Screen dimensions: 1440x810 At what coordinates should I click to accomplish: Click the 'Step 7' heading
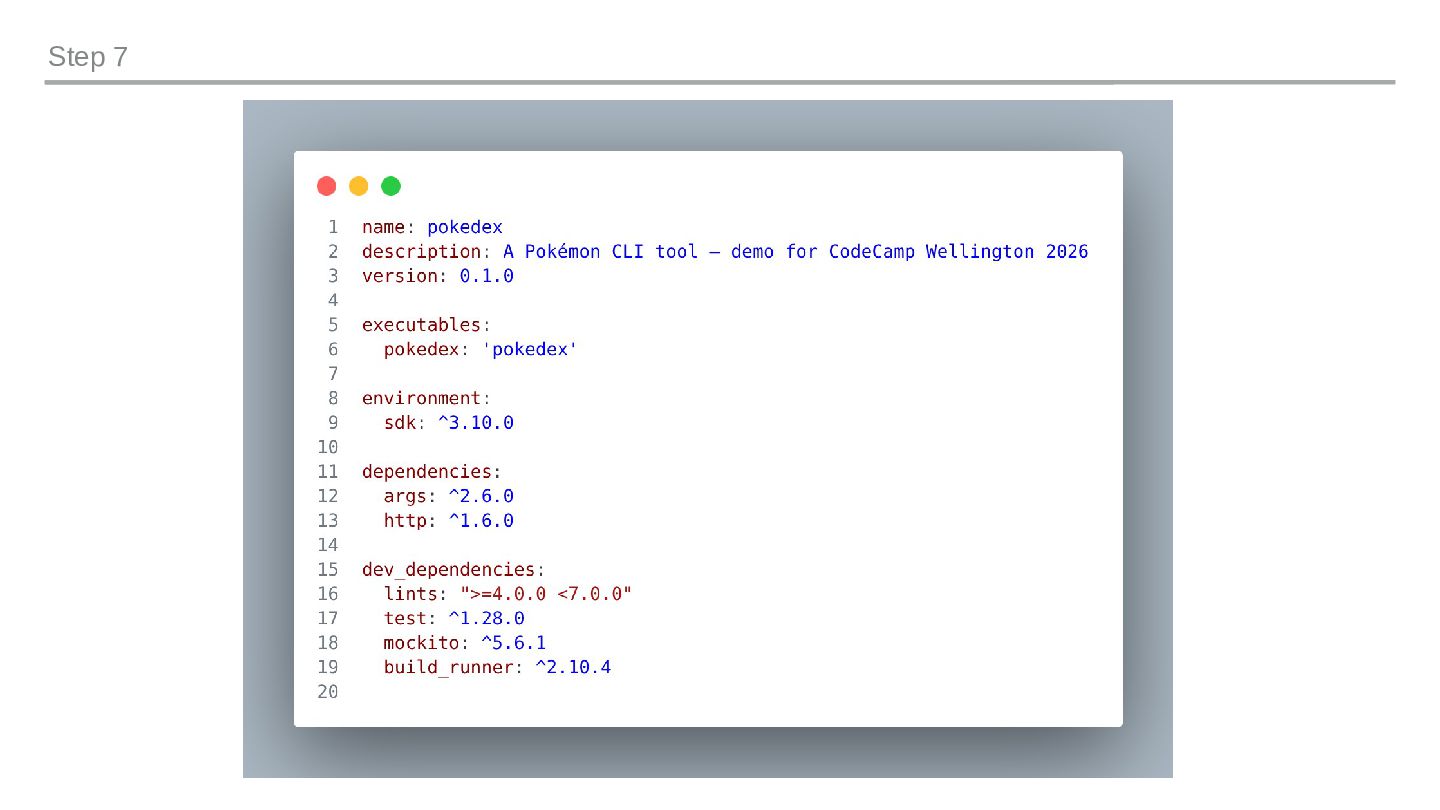click(x=88, y=57)
